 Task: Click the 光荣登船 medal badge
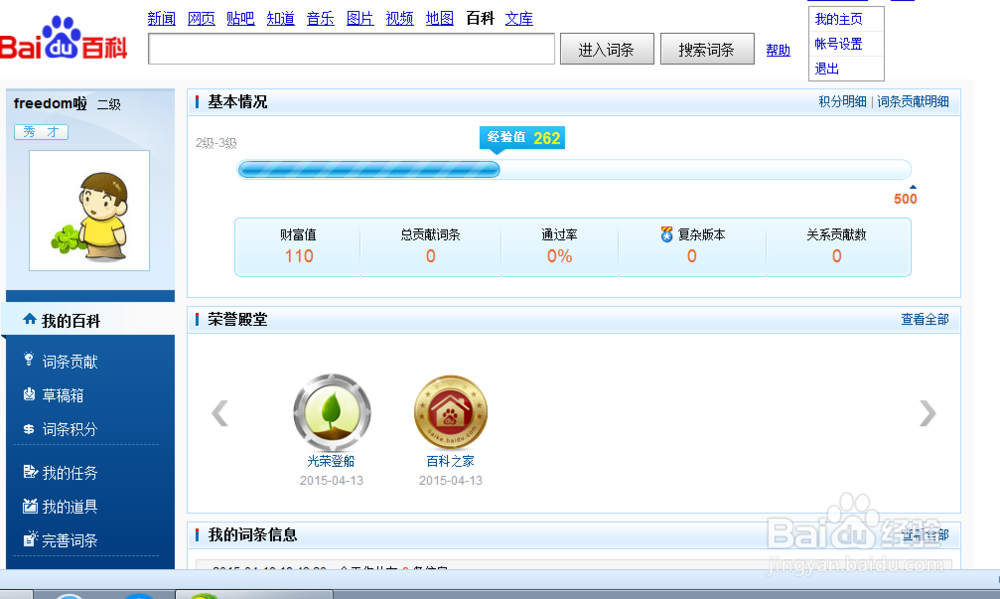(331, 411)
